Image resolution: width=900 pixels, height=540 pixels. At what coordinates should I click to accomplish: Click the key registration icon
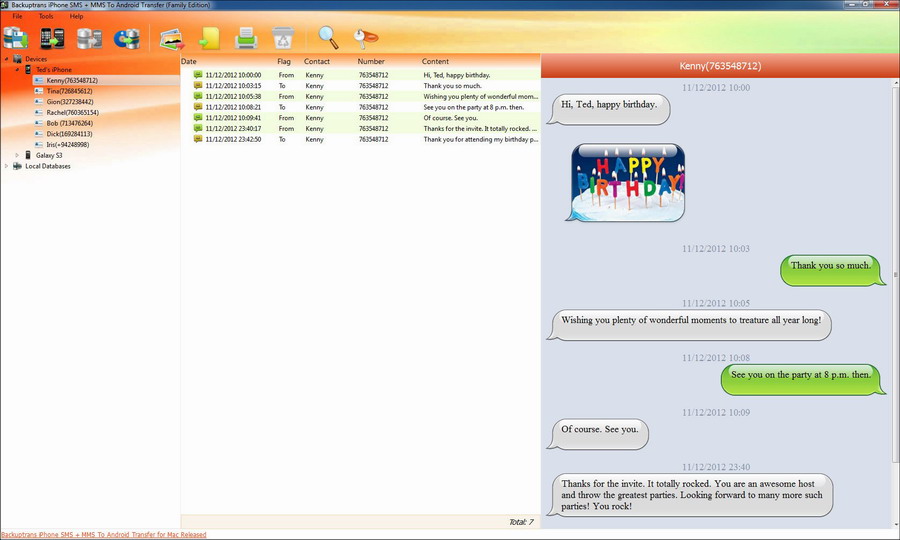pos(365,38)
